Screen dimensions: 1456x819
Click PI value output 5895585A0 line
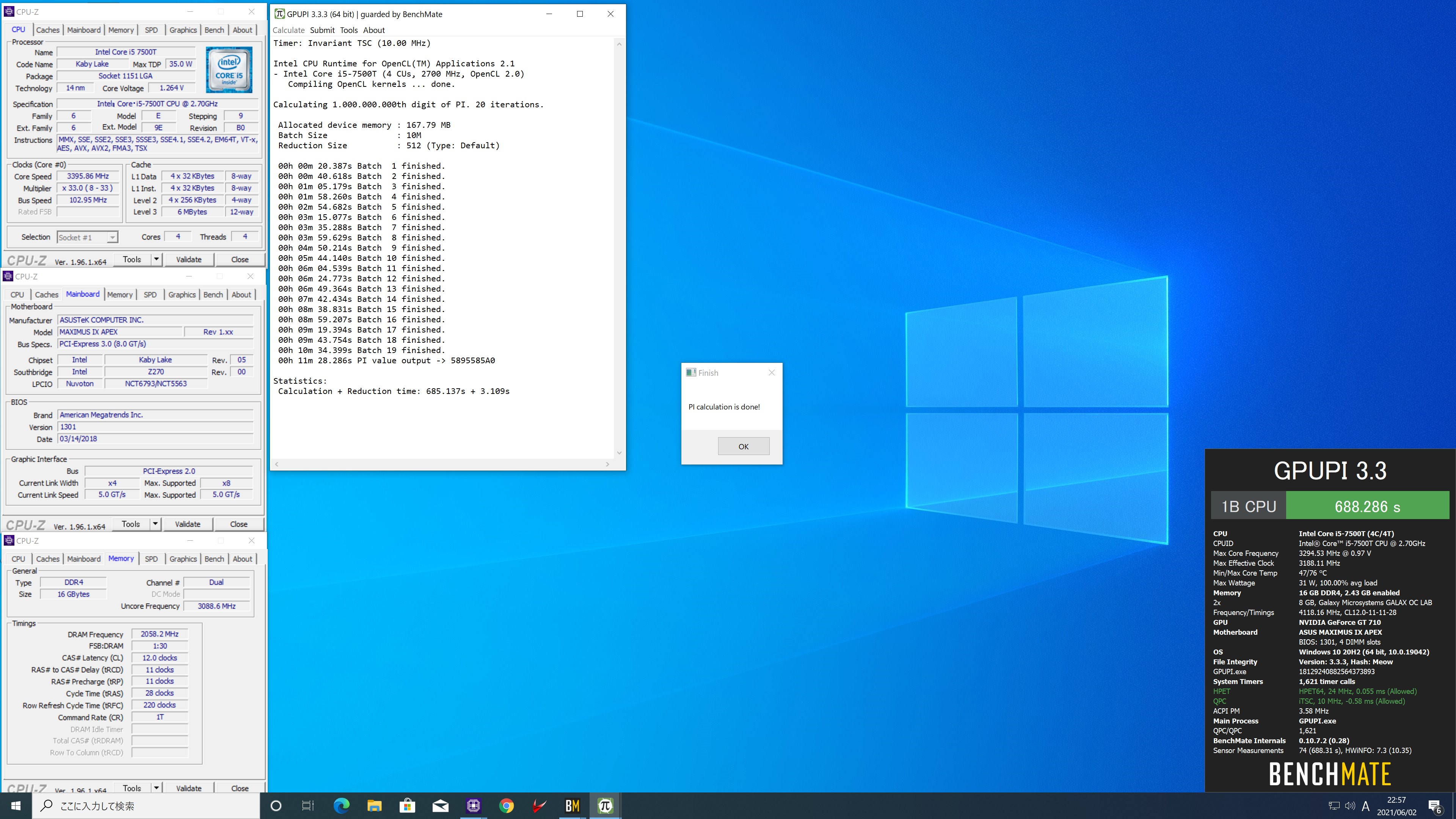point(386,361)
